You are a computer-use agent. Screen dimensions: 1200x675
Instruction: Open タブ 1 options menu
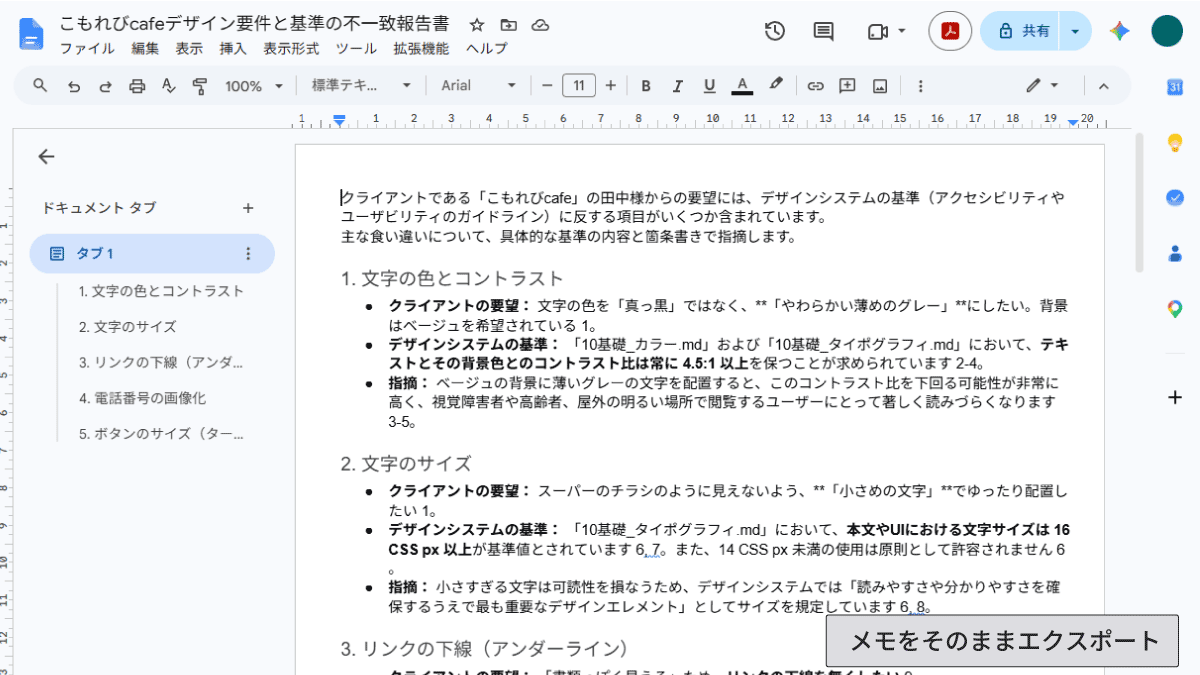pos(249,254)
